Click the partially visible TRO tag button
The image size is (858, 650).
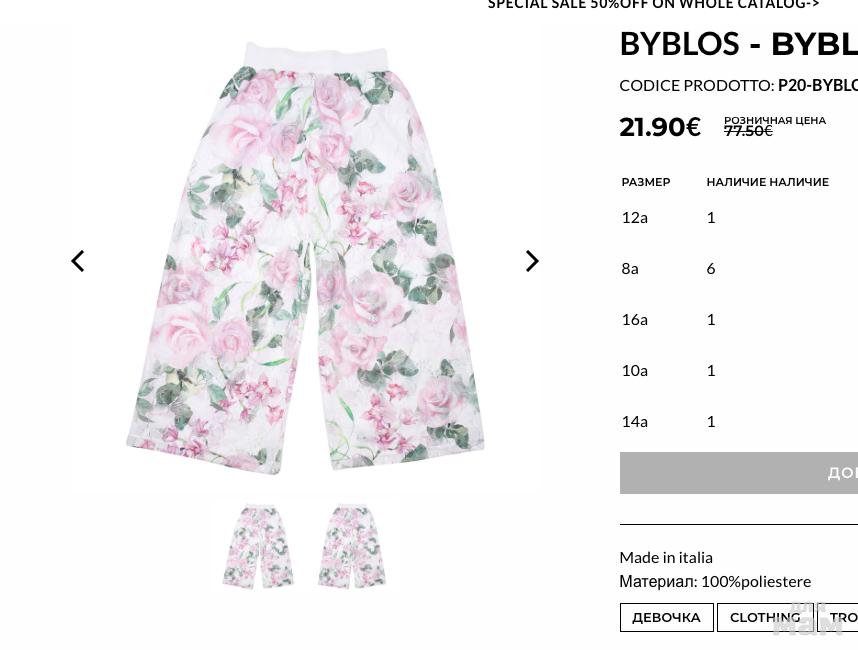tap(838, 617)
